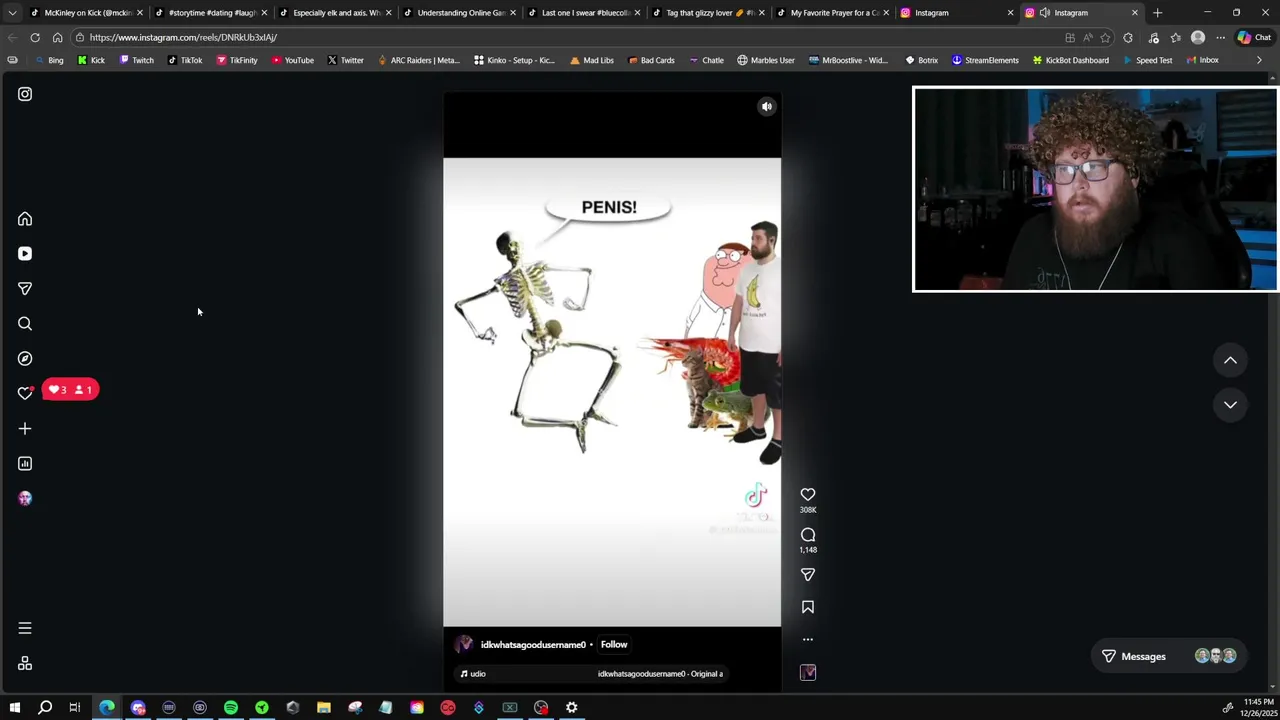Open the StreamElements bookmark
Screen dimensions: 1280x720
pyautogui.click(x=985, y=60)
